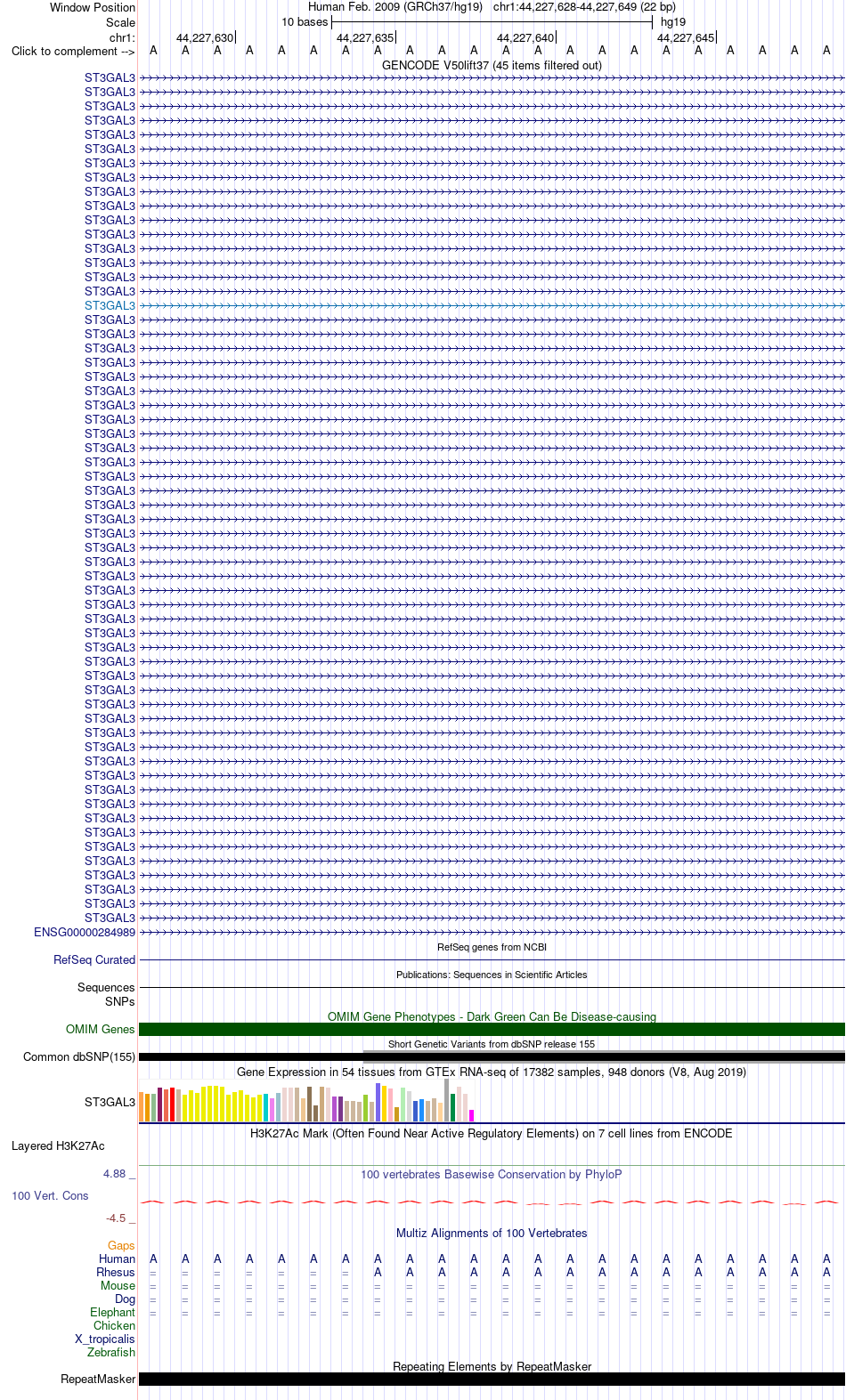Click the 'Click to complement -->' label
This screenshot has width=846, height=1400.
[x=73, y=51]
